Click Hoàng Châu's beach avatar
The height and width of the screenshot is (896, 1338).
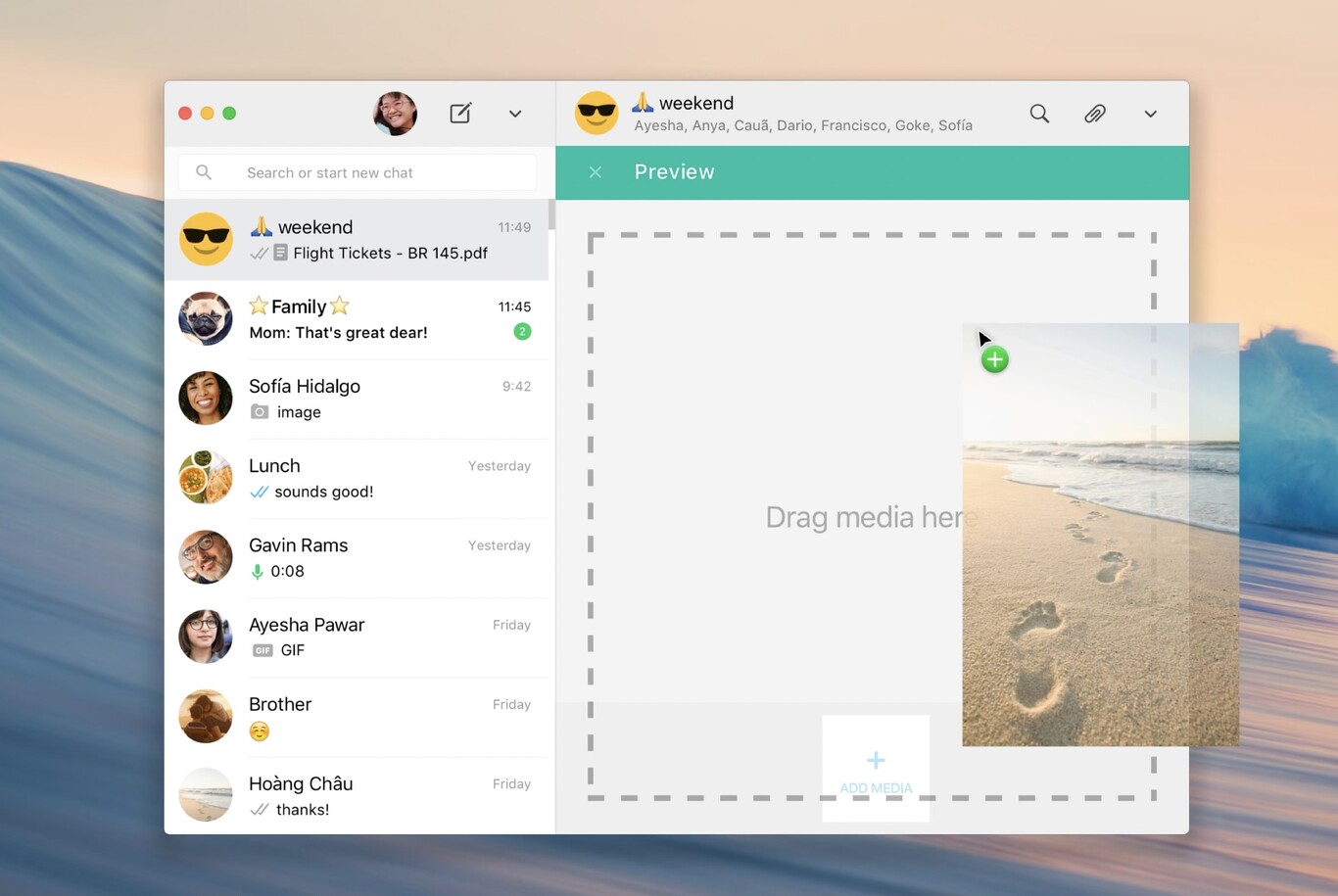(206, 794)
